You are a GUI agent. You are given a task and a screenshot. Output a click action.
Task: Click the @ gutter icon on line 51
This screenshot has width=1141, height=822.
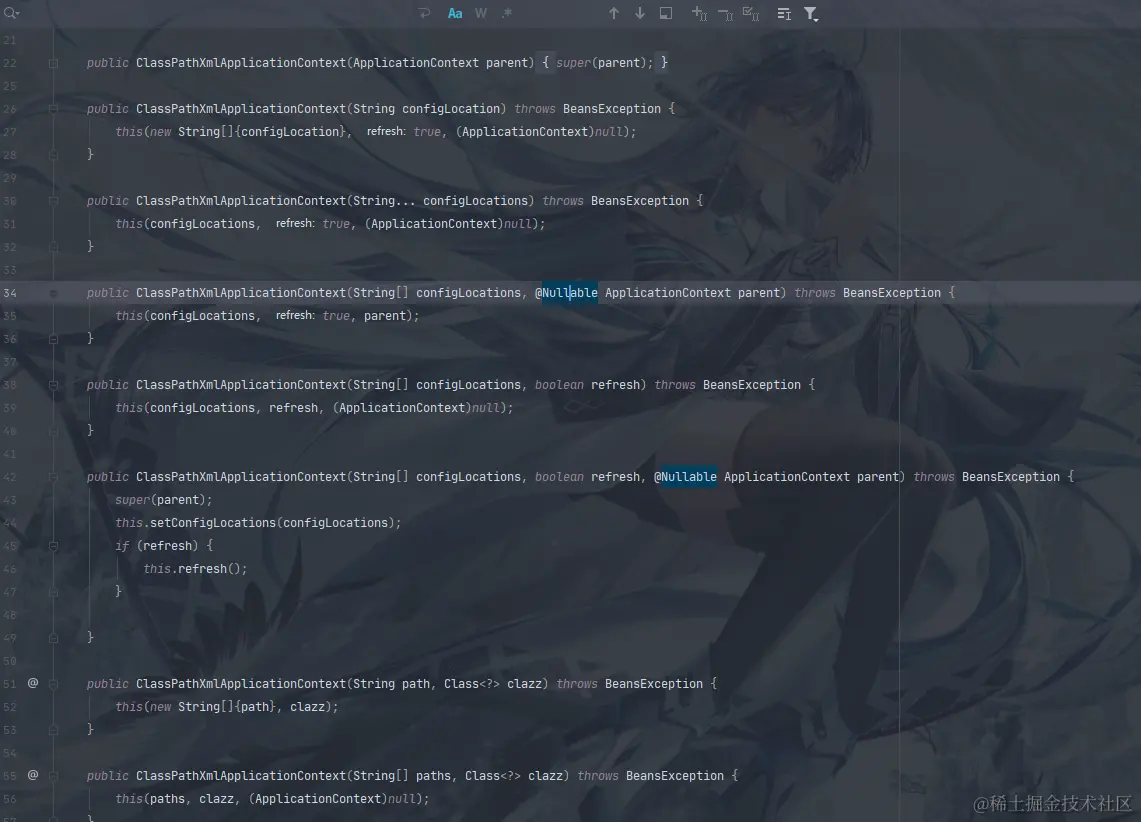tap(33, 683)
